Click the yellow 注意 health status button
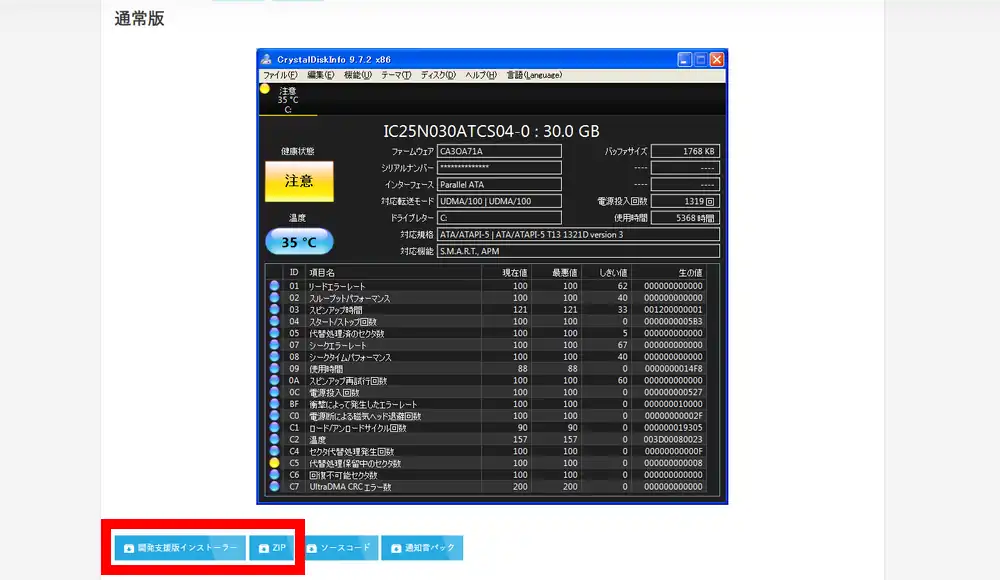 (x=297, y=181)
